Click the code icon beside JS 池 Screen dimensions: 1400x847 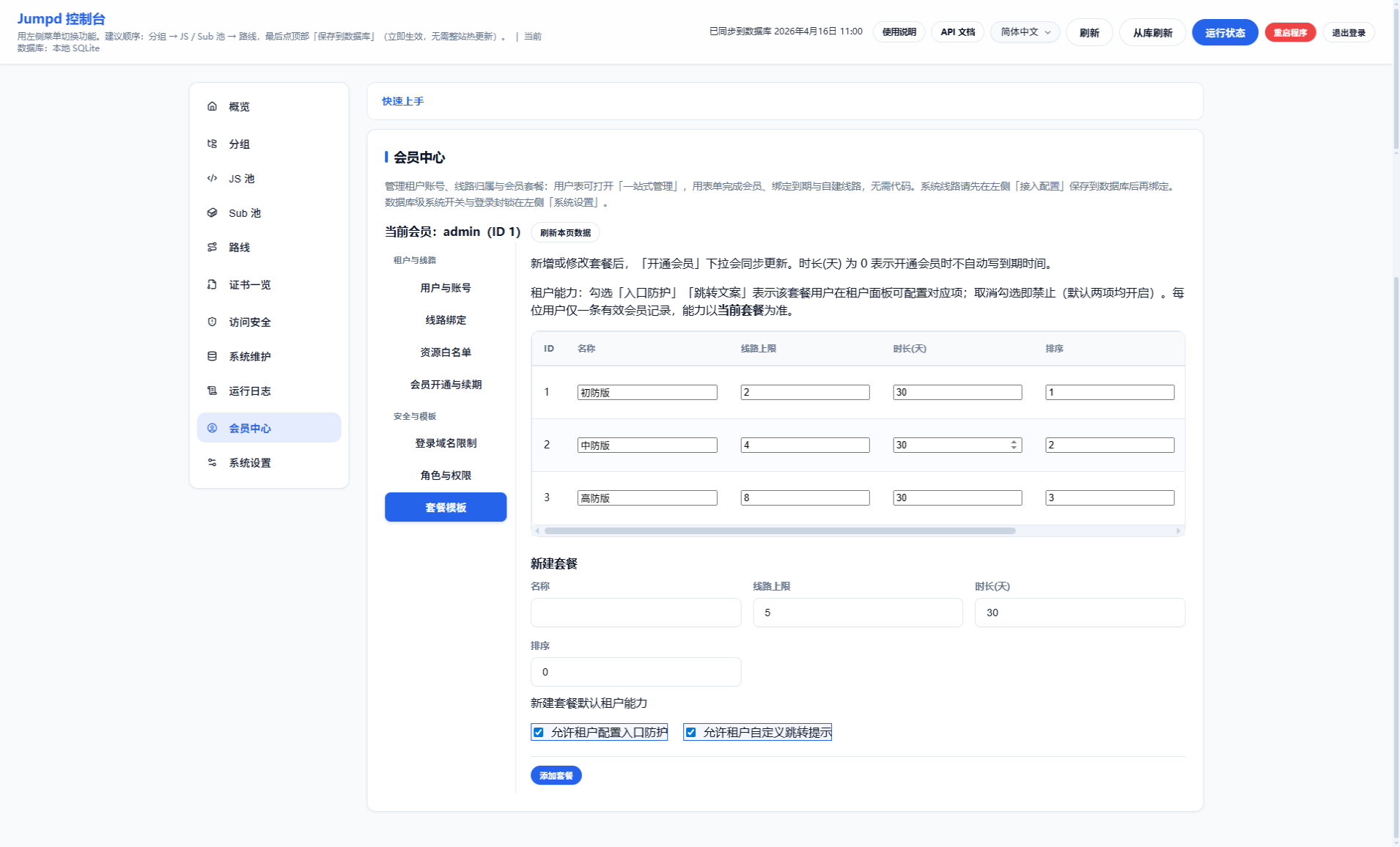[x=212, y=178]
